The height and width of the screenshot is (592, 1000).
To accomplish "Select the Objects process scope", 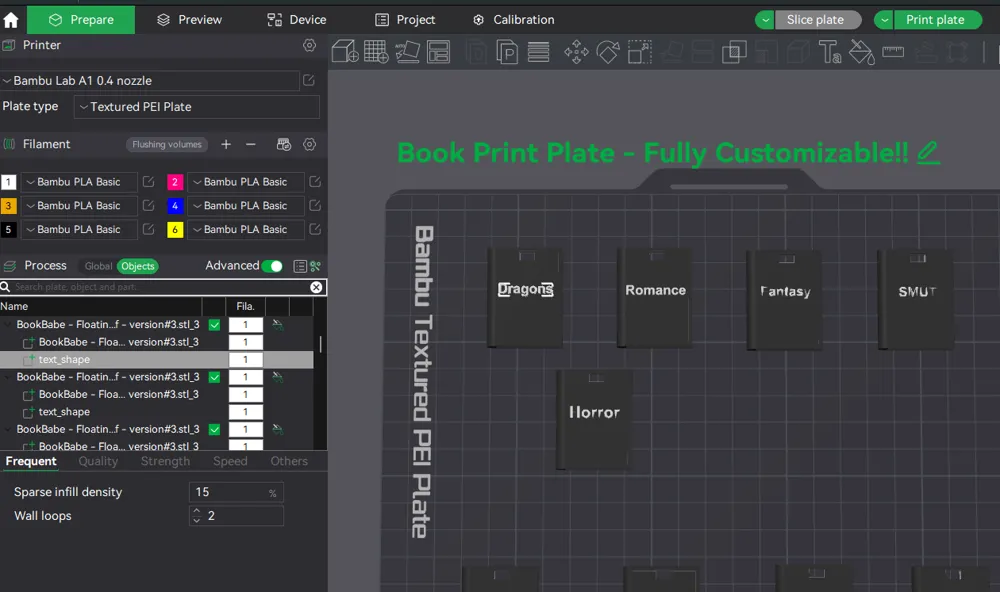I will (x=138, y=266).
